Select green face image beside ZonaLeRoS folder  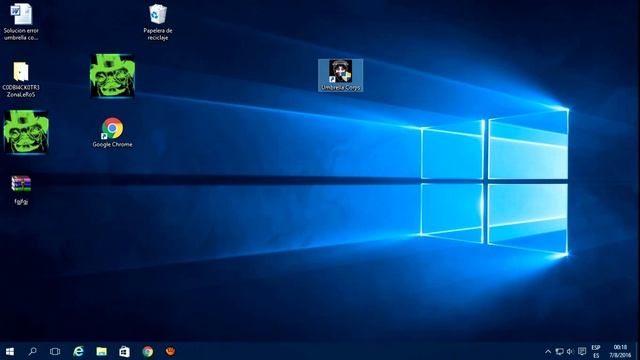click(x=112, y=76)
